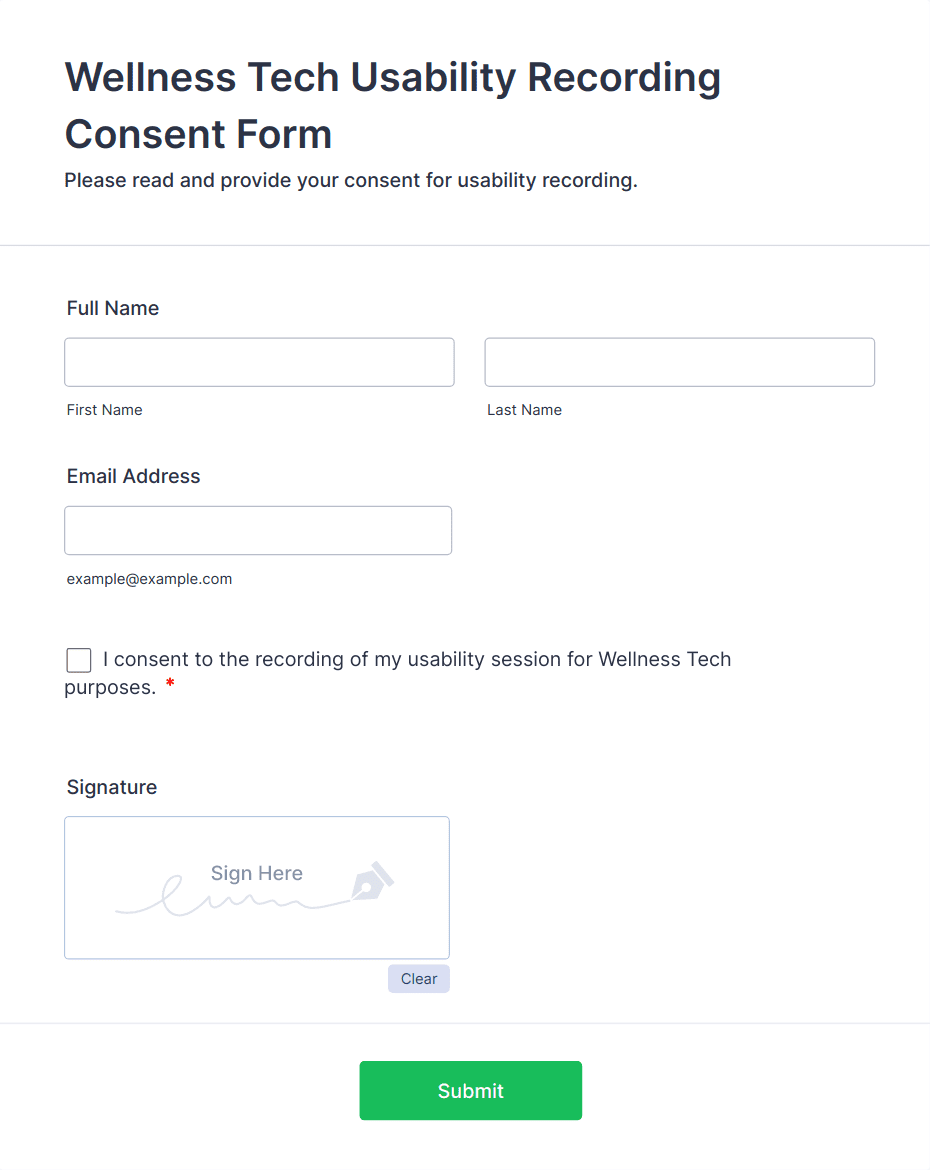Tick the recording consent checkbox

tap(79, 660)
